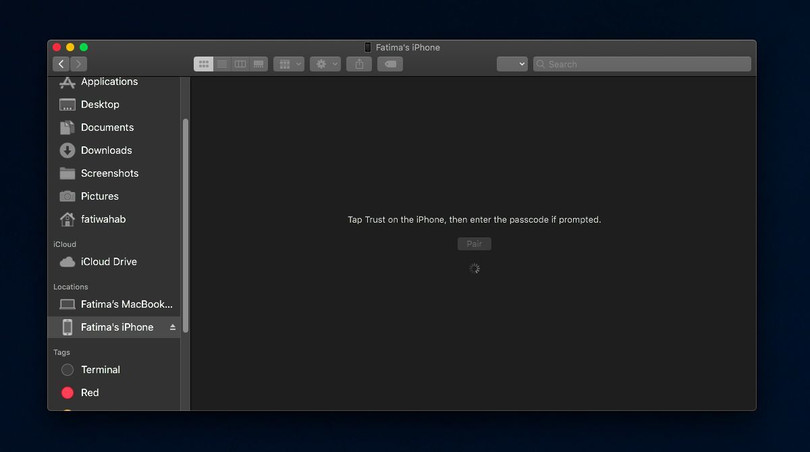The width and height of the screenshot is (810, 452).
Task: Click into the Search field
Action: coord(642,64)
